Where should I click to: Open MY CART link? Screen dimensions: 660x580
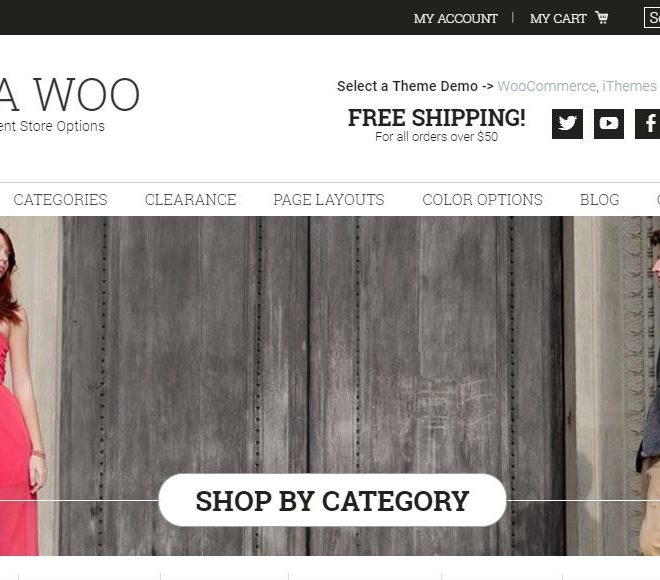click(x=558, y=19)
